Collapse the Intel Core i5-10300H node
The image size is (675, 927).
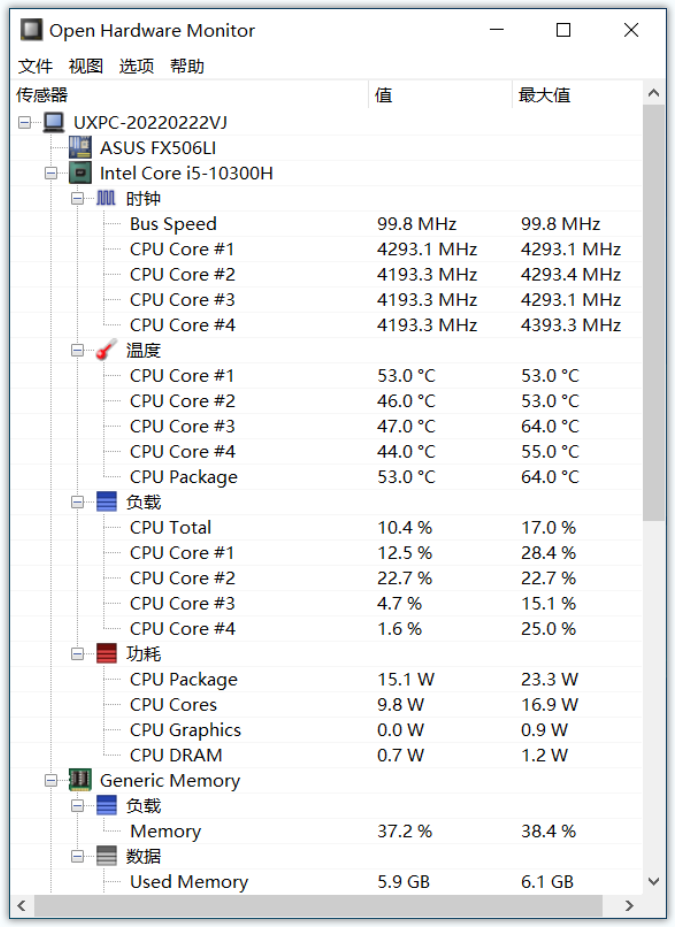point(51,173)
